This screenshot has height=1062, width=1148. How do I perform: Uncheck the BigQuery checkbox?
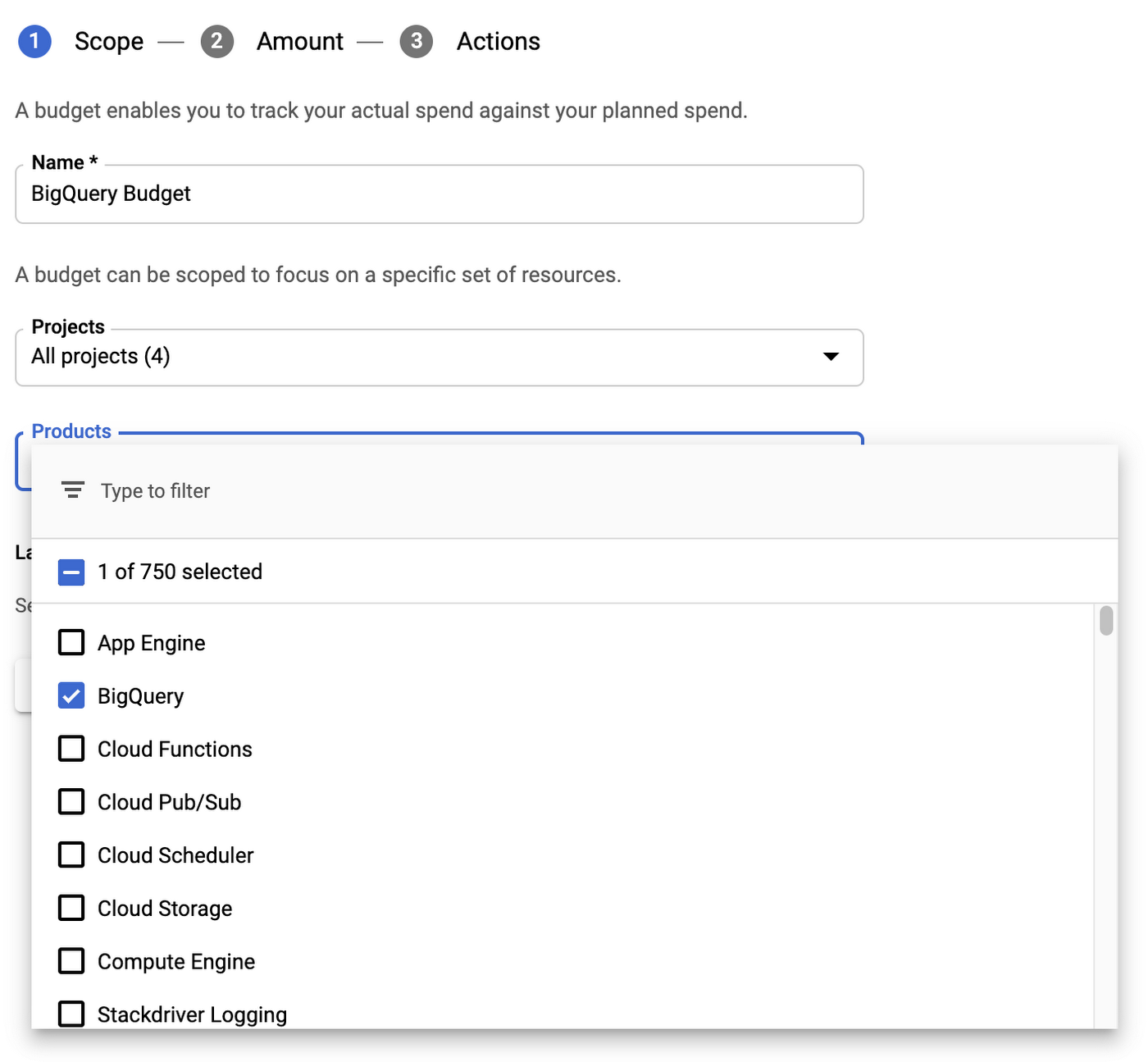(x=71, y=695)
